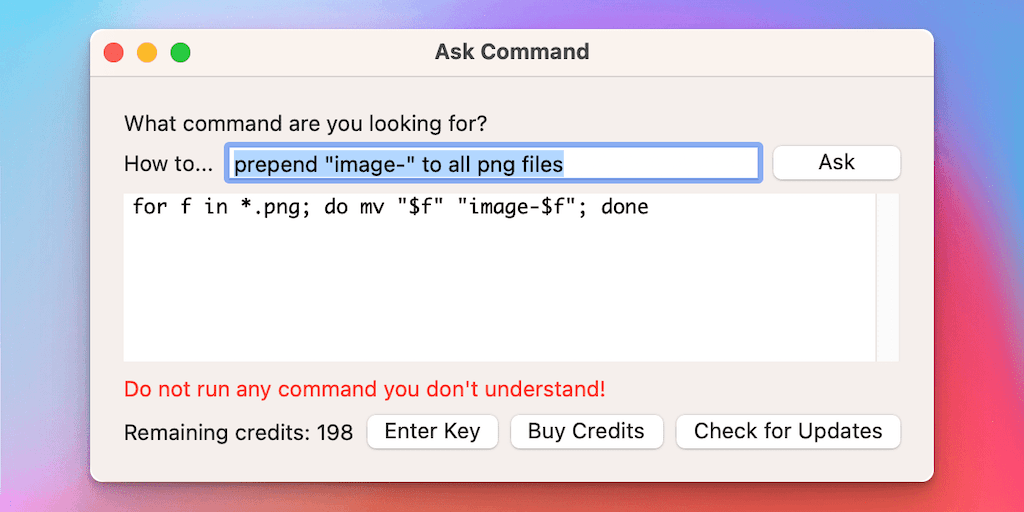Viewport: 1024px width, 512px height.
Task: Click the Check for Updates button
Action: coord(788,431)
